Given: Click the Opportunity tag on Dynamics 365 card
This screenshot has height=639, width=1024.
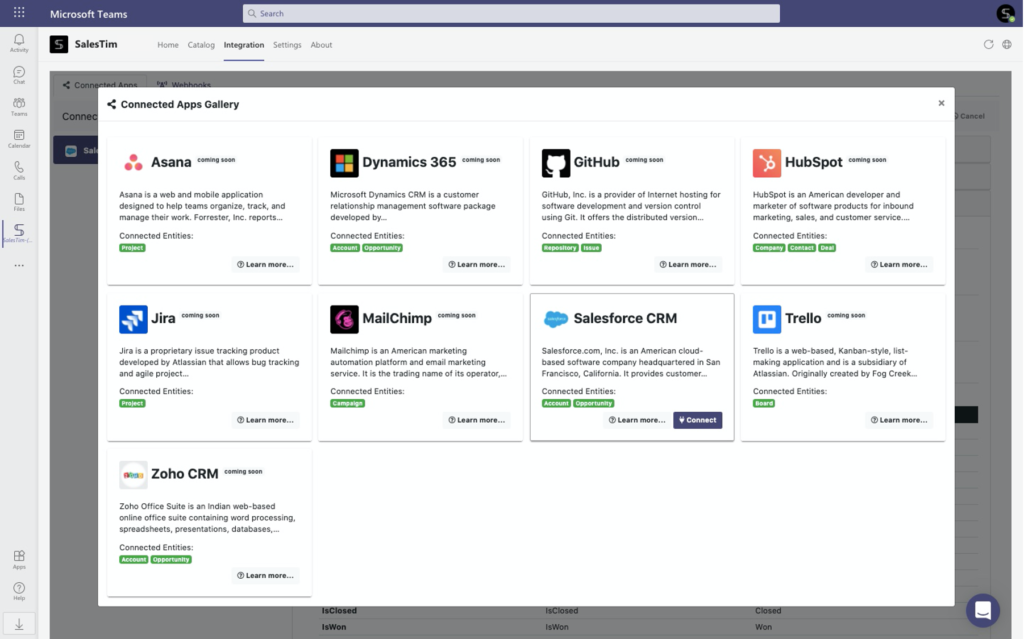Looking at the screenshot, I should [x=383, y=248].
